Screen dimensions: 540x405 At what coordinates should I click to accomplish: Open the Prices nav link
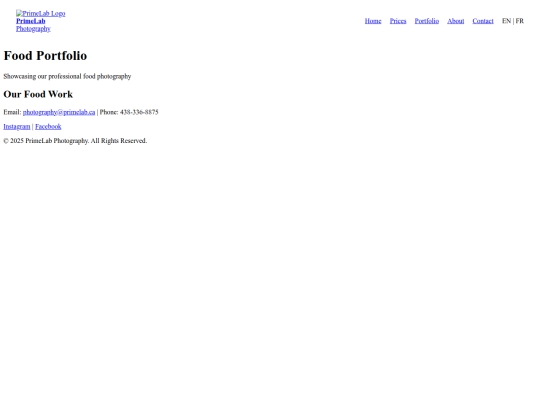click(x=398, y=21)
